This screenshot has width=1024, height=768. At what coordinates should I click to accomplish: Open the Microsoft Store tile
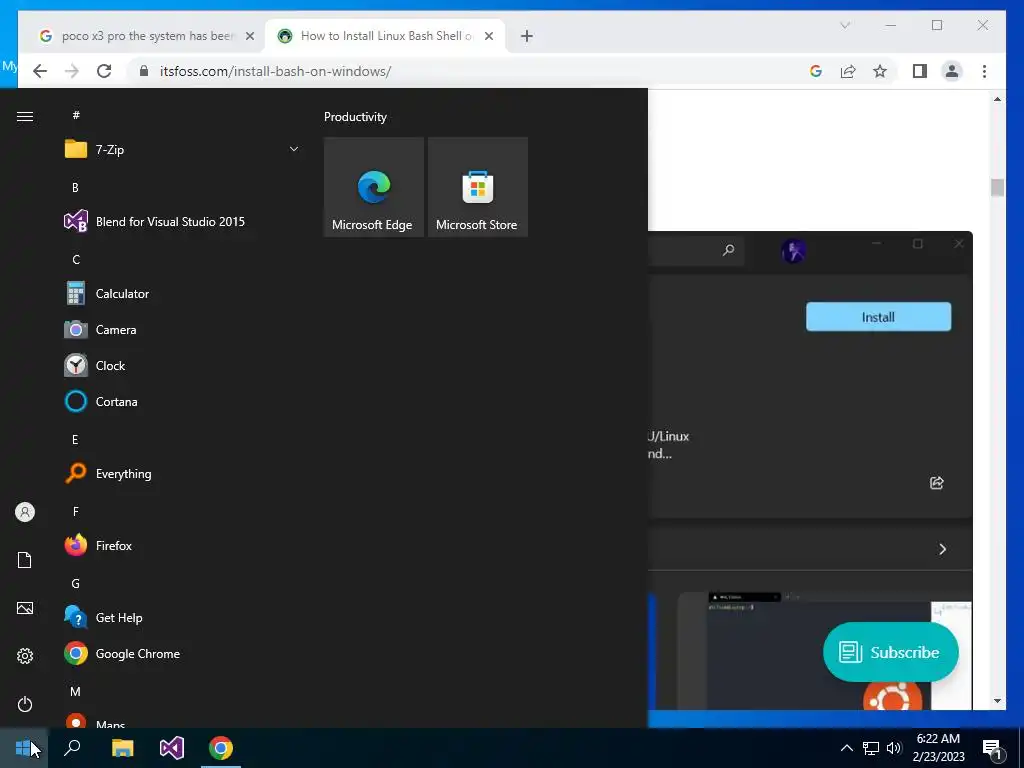click(477, 187)
